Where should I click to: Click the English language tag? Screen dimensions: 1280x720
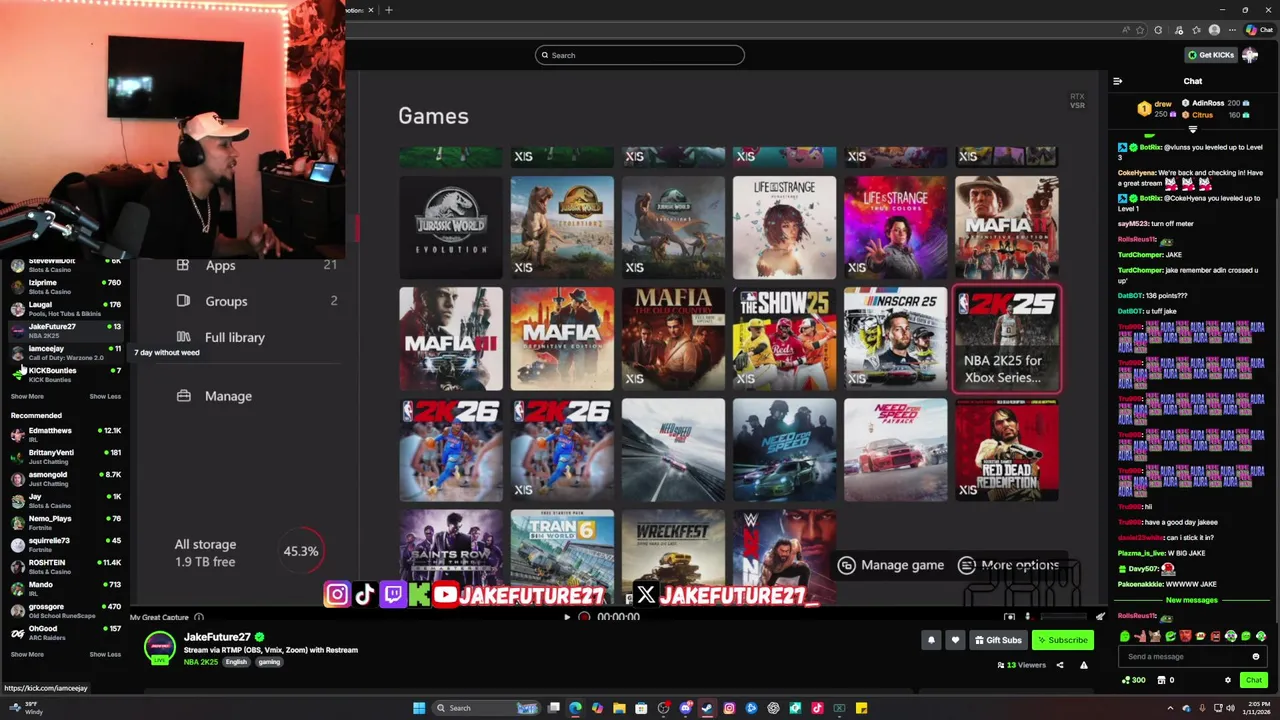(x=236, y=662)
